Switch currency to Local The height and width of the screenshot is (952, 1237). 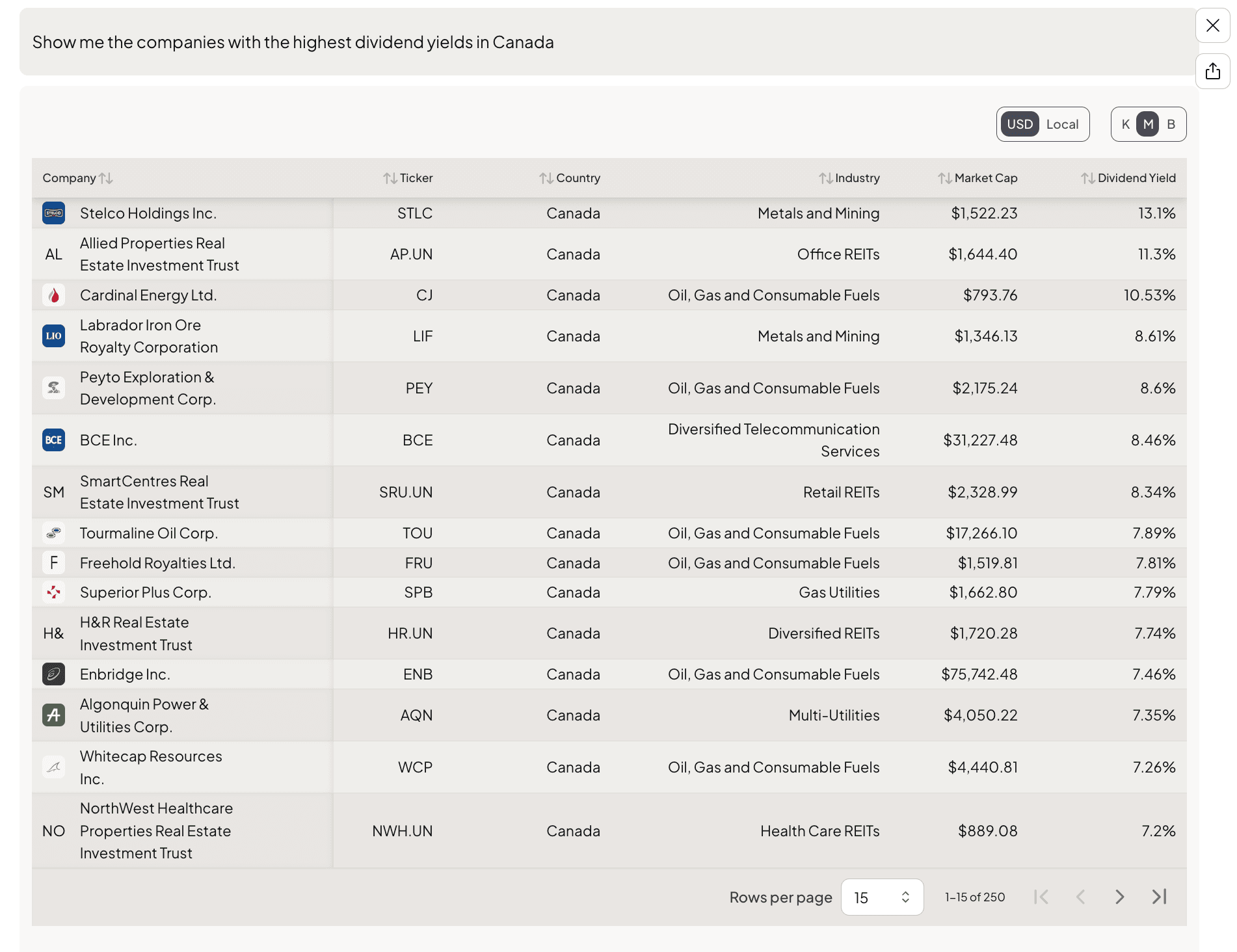point(1062,124)
